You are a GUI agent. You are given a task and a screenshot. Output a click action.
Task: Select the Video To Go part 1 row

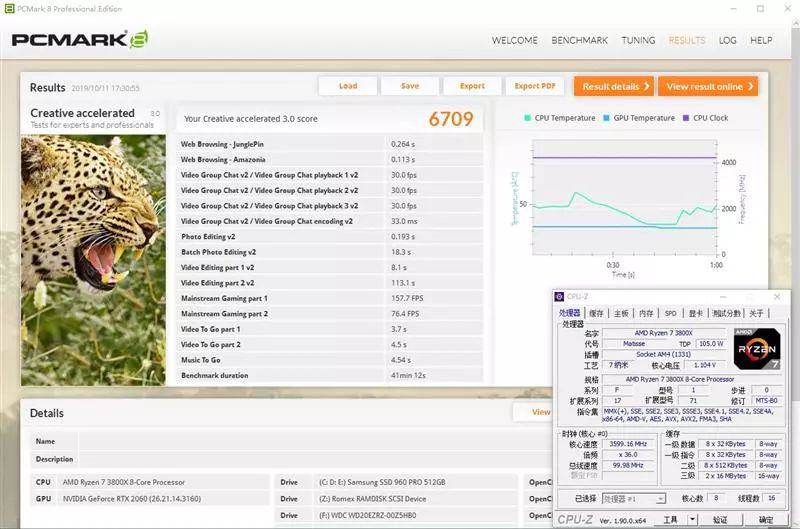pyautogui.click(x=330, y=329)
